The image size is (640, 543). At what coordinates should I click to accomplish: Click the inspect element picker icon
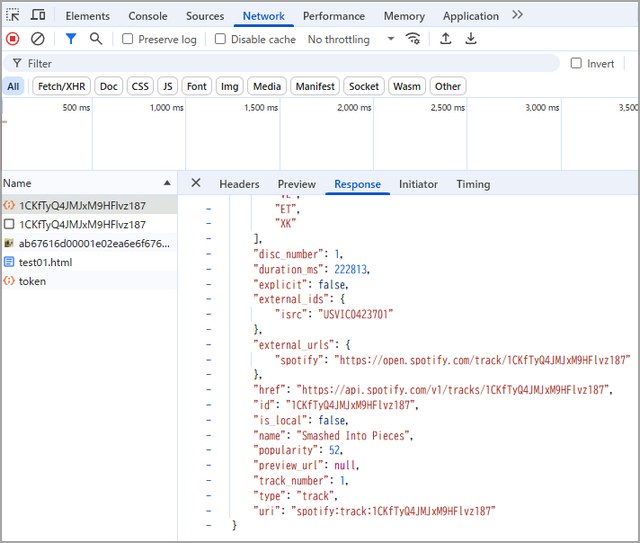tap(13, 16)
